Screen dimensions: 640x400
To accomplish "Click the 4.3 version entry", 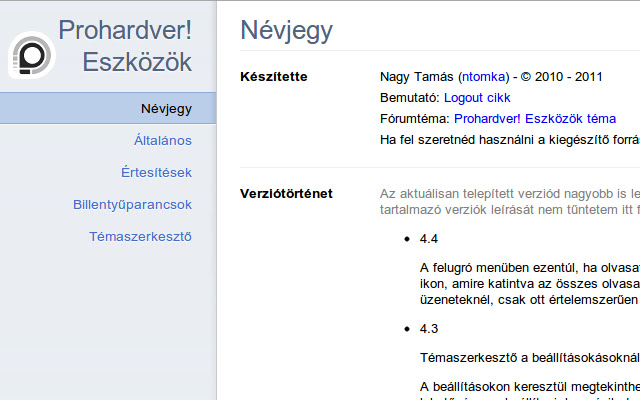I will (429, 329).
